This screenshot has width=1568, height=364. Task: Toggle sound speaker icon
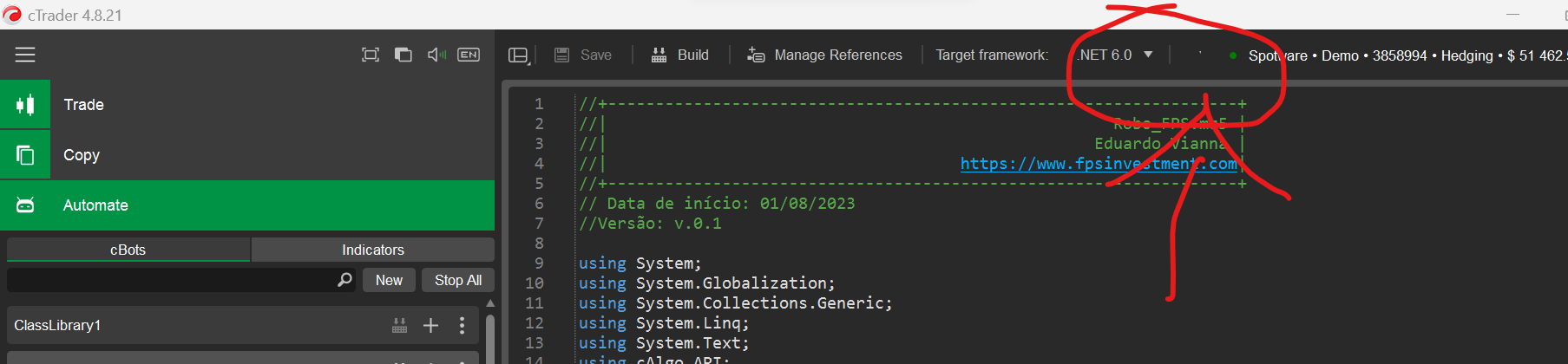coord(436,55)
